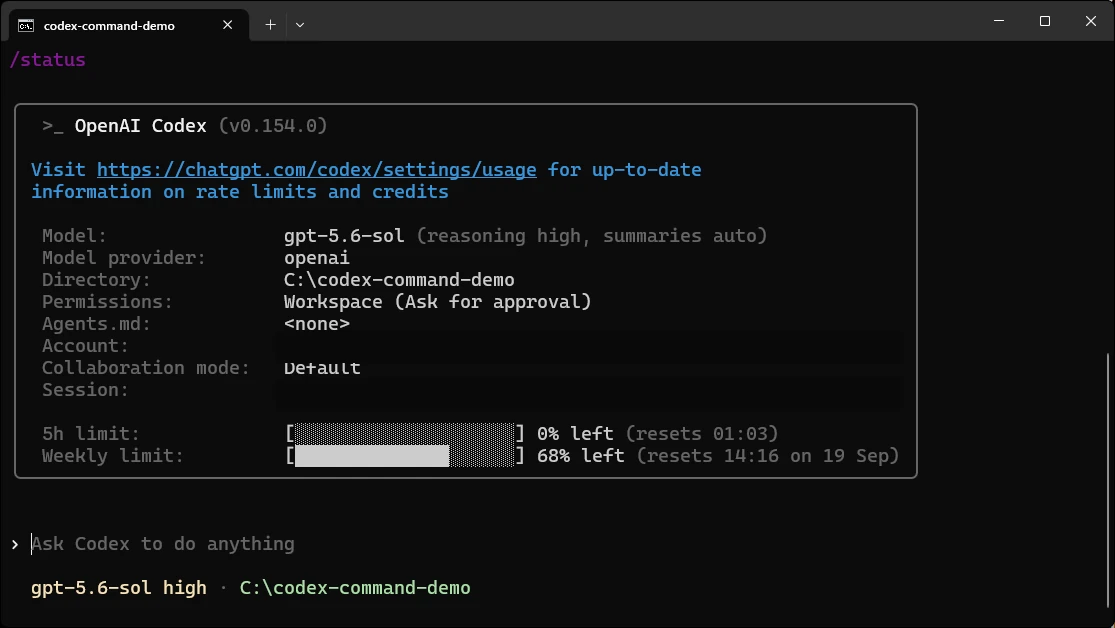
Task: Close the terminal window
Action: (1091, 21)
